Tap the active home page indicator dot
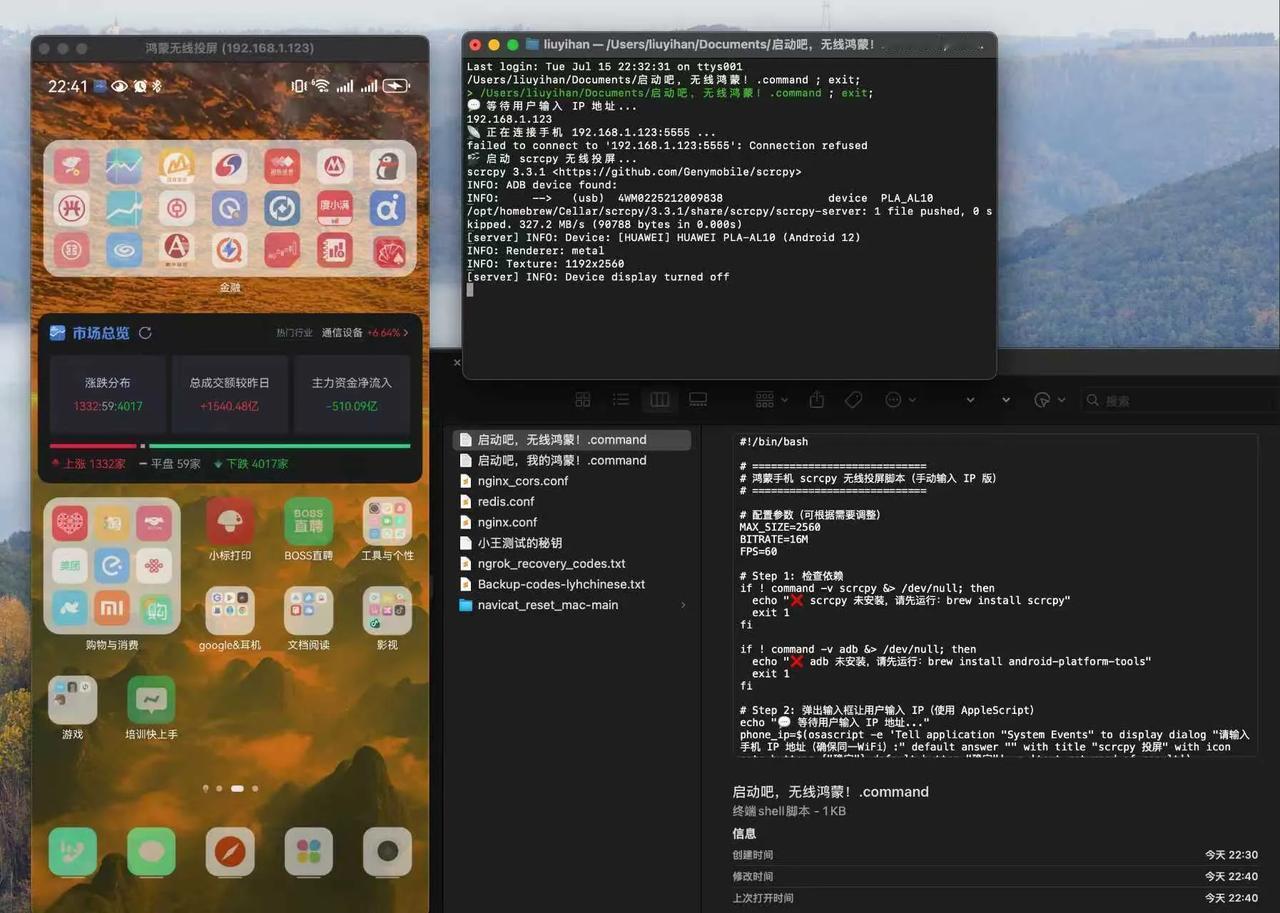The width and height of the screenshot is (1280, 913). [x=237, y=788]
